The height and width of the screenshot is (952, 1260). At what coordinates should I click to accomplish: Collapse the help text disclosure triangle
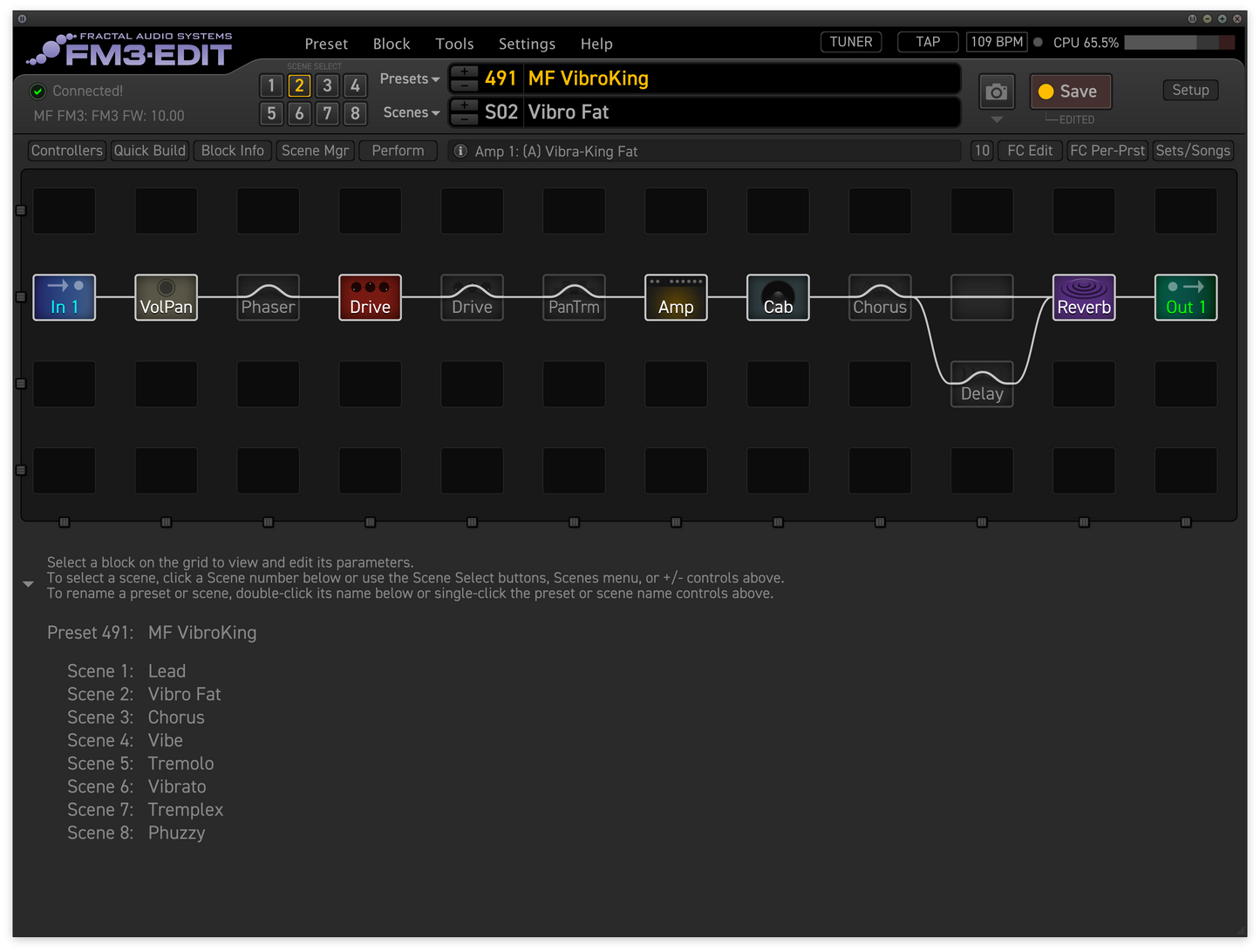tap(28, 584)
